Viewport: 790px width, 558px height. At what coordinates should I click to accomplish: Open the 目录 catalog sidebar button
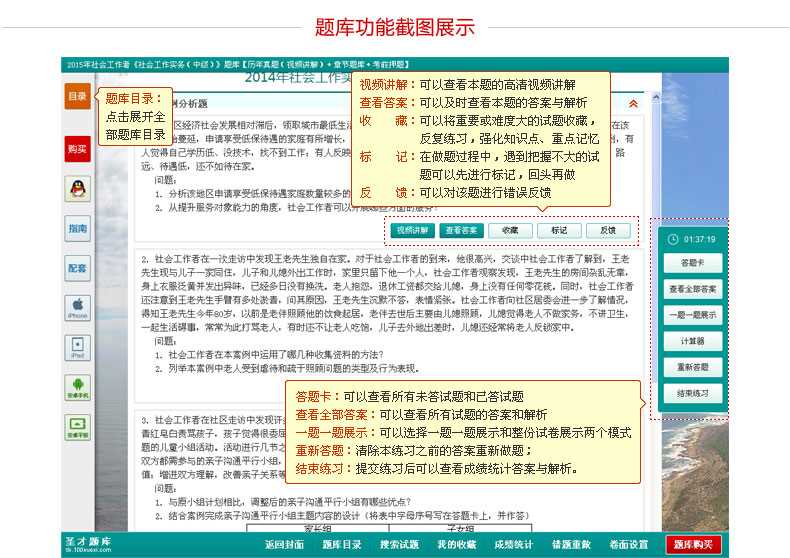point(77,97)
